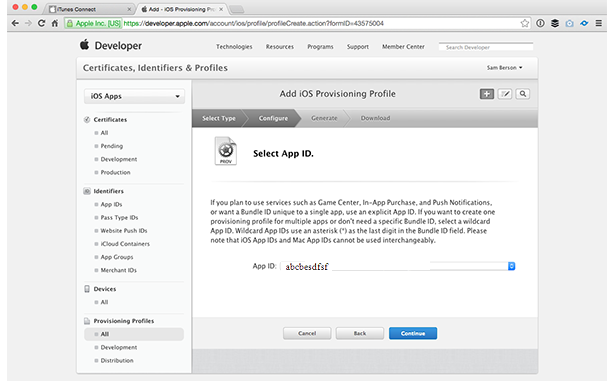The image size is (608, 381).
Task: Open Distribution provisioning profiles
Action: coord(117,360)
